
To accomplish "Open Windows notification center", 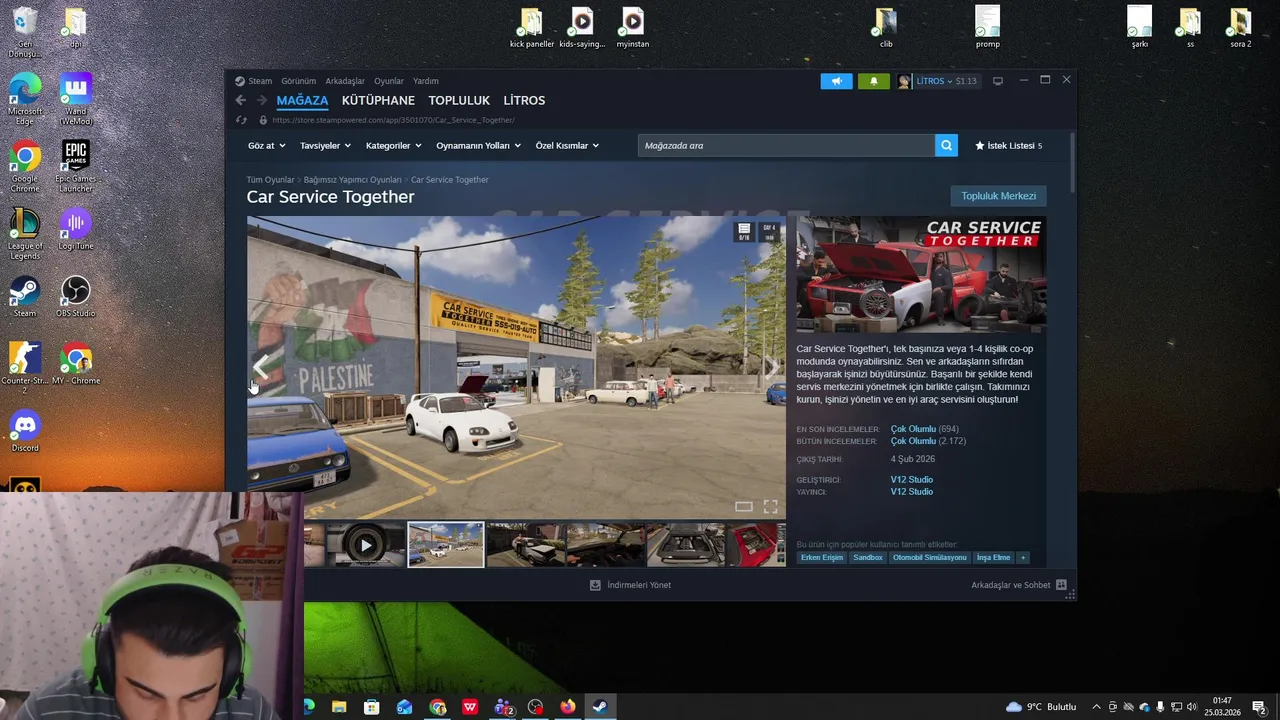I will 1259,707.
